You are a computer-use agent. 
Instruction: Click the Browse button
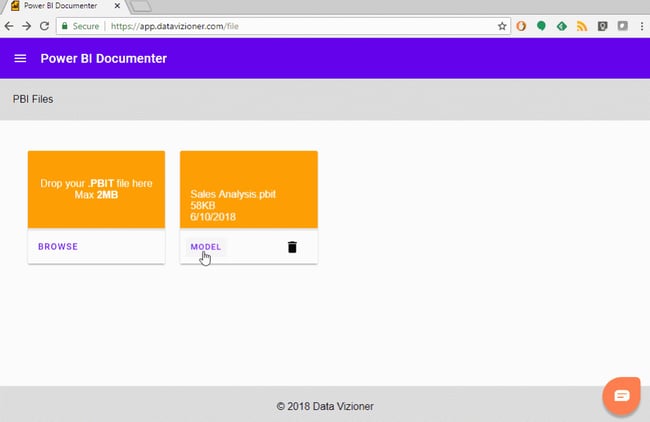click(x=58, y=246)
